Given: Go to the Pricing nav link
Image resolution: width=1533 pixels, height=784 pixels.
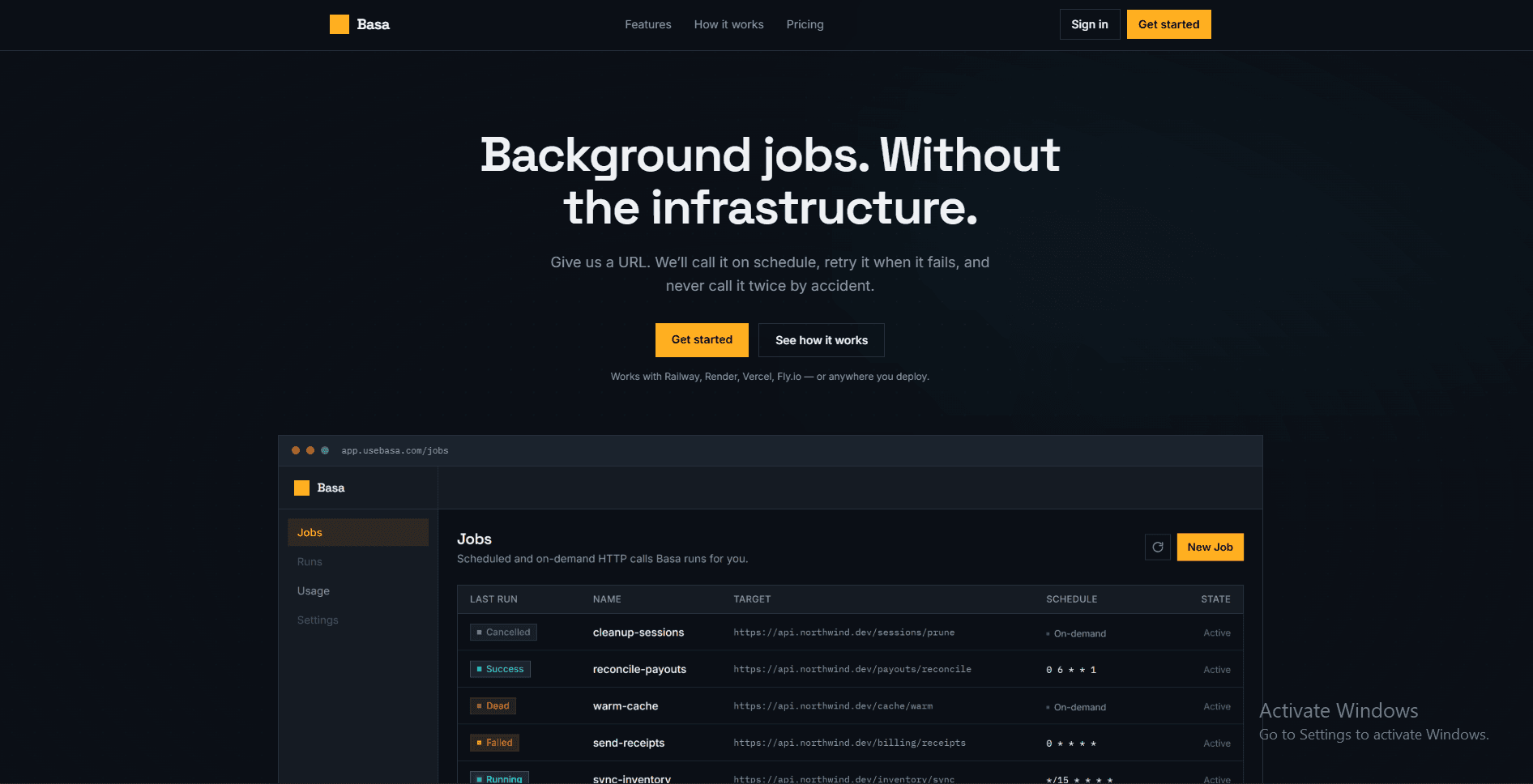Looking at the screenshot, I should coord(805,24).
